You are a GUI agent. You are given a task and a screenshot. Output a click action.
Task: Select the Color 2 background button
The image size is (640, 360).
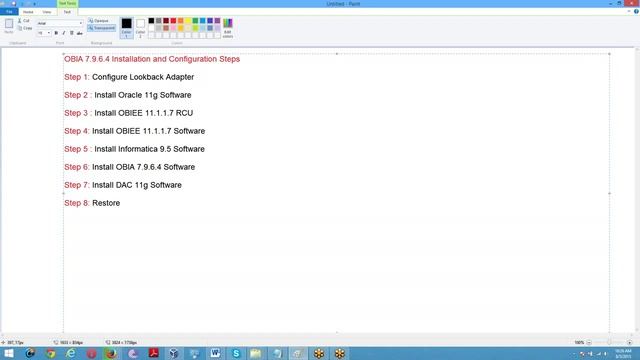click(140, 28)
